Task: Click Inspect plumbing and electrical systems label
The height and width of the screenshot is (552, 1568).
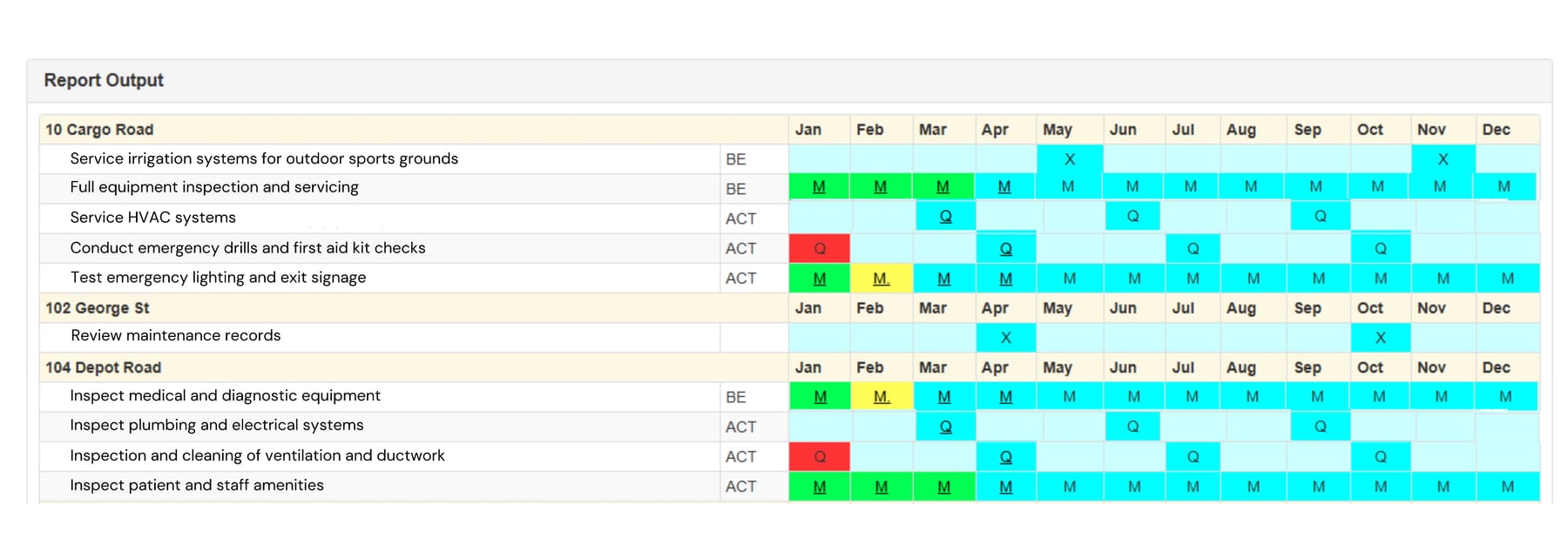Action: tap(217, 426)
